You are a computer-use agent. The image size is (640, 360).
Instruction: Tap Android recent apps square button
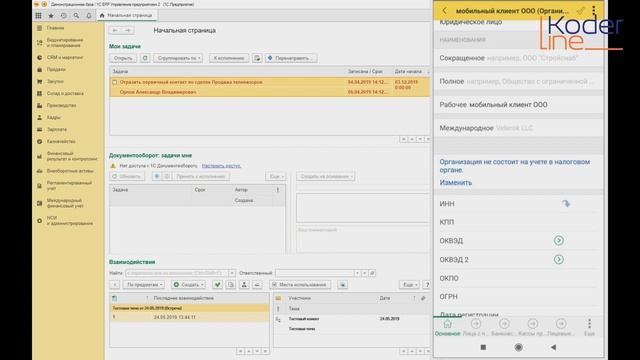coord(483,347)
